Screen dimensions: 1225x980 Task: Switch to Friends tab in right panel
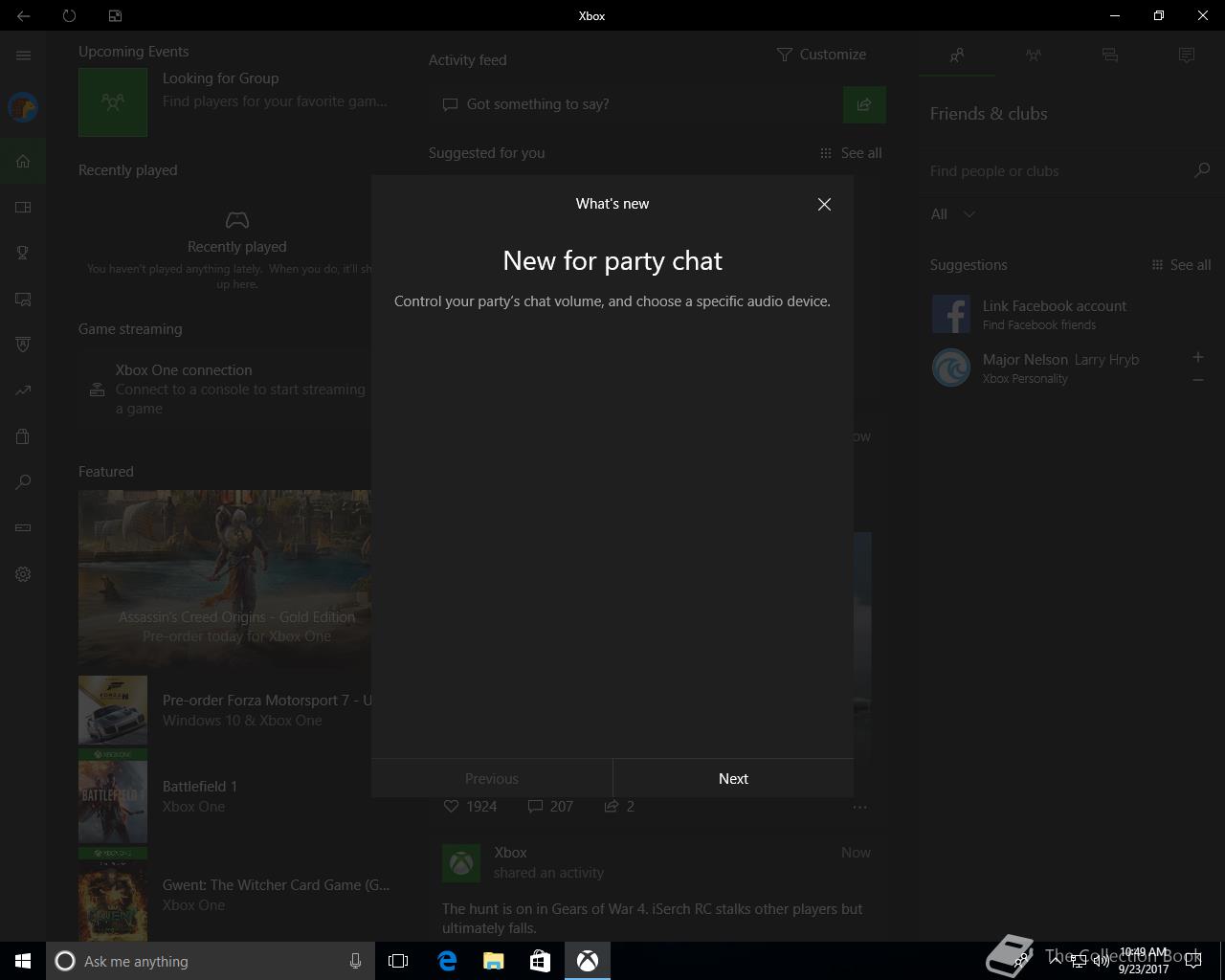coord(957,56)
